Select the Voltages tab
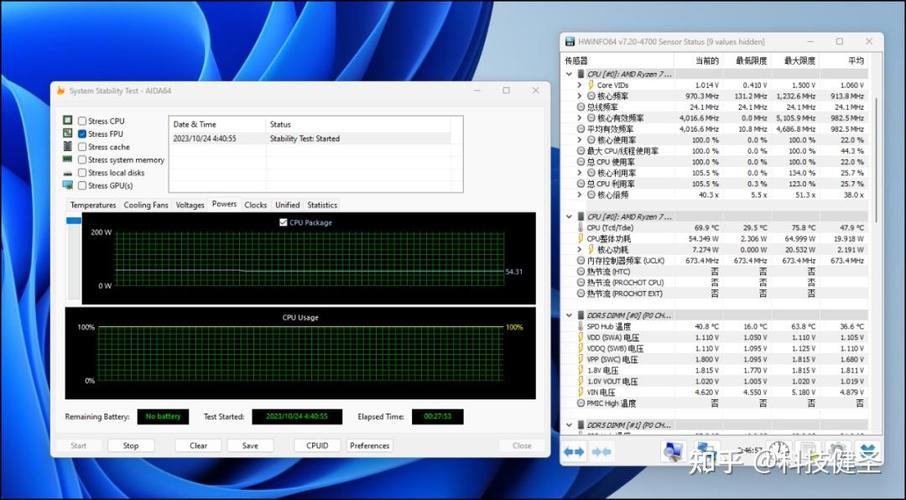This screenshot has height=500, width=906. pyautogui.click(x=190, y=205)
